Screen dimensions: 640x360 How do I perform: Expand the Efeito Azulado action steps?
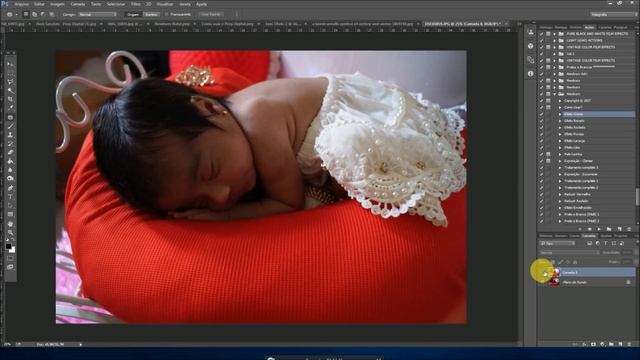tap(560, 127)
